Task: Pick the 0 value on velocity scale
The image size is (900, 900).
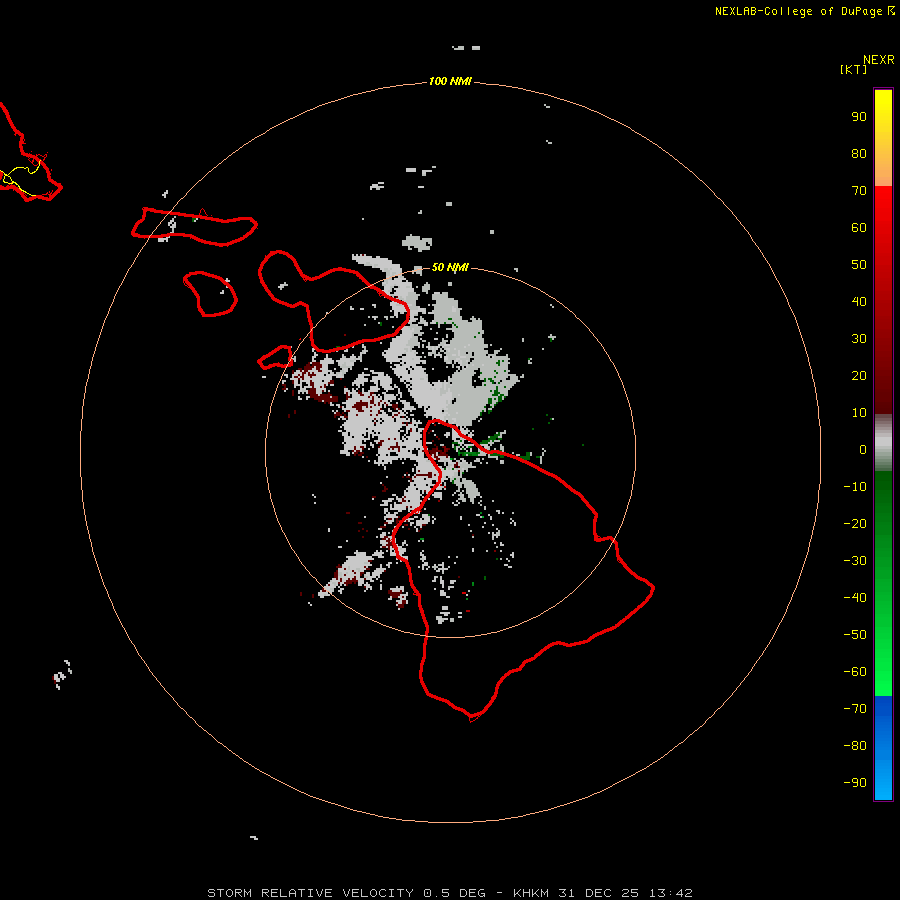Action: tap(863, 450)
